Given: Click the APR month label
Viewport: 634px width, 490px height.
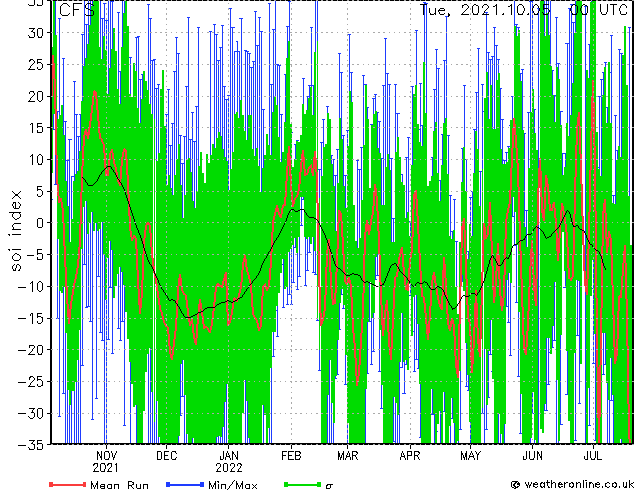Looking at the screenshot, I should (410, 456).
